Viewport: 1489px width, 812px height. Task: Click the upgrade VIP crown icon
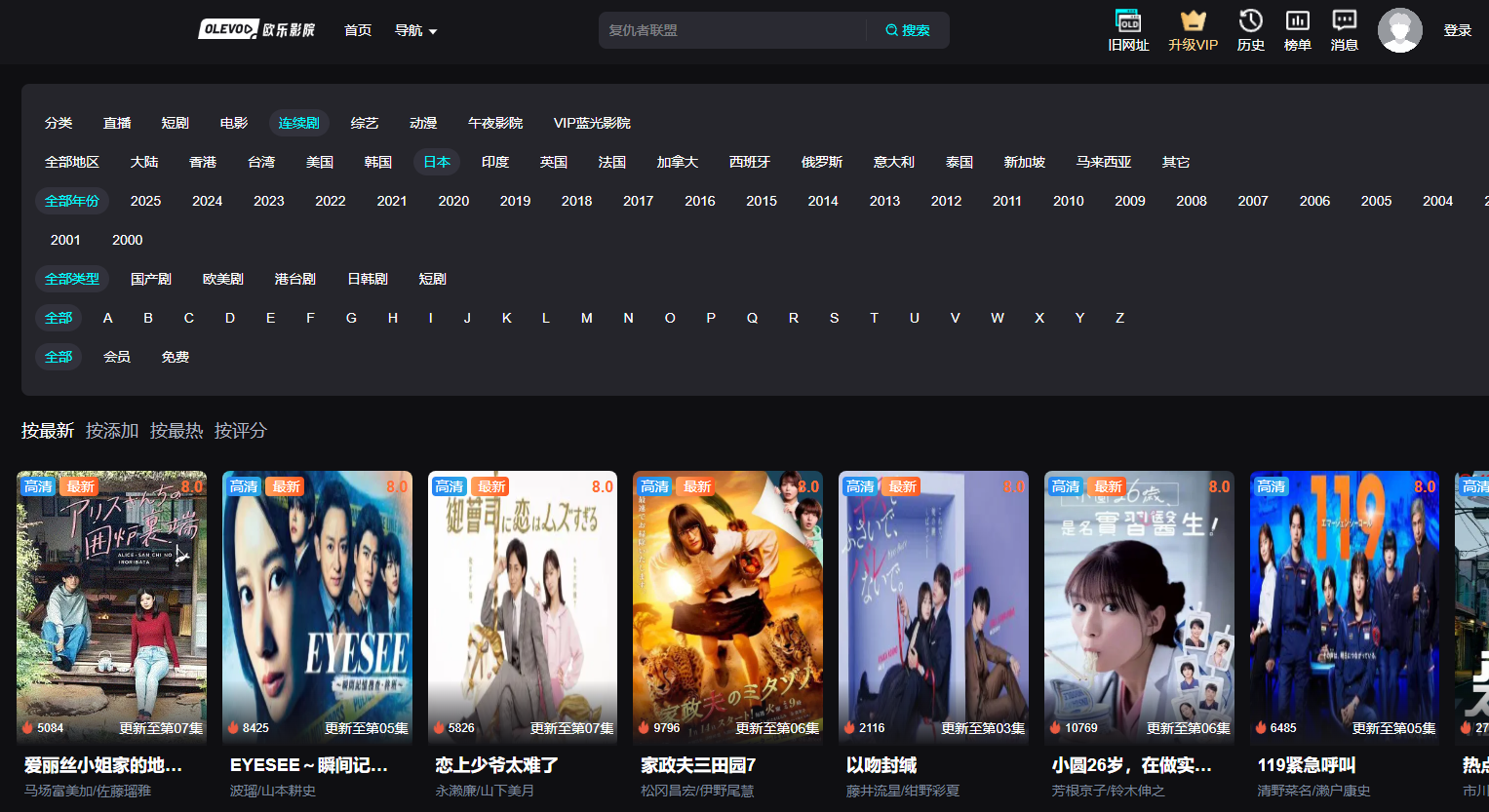1194,20
